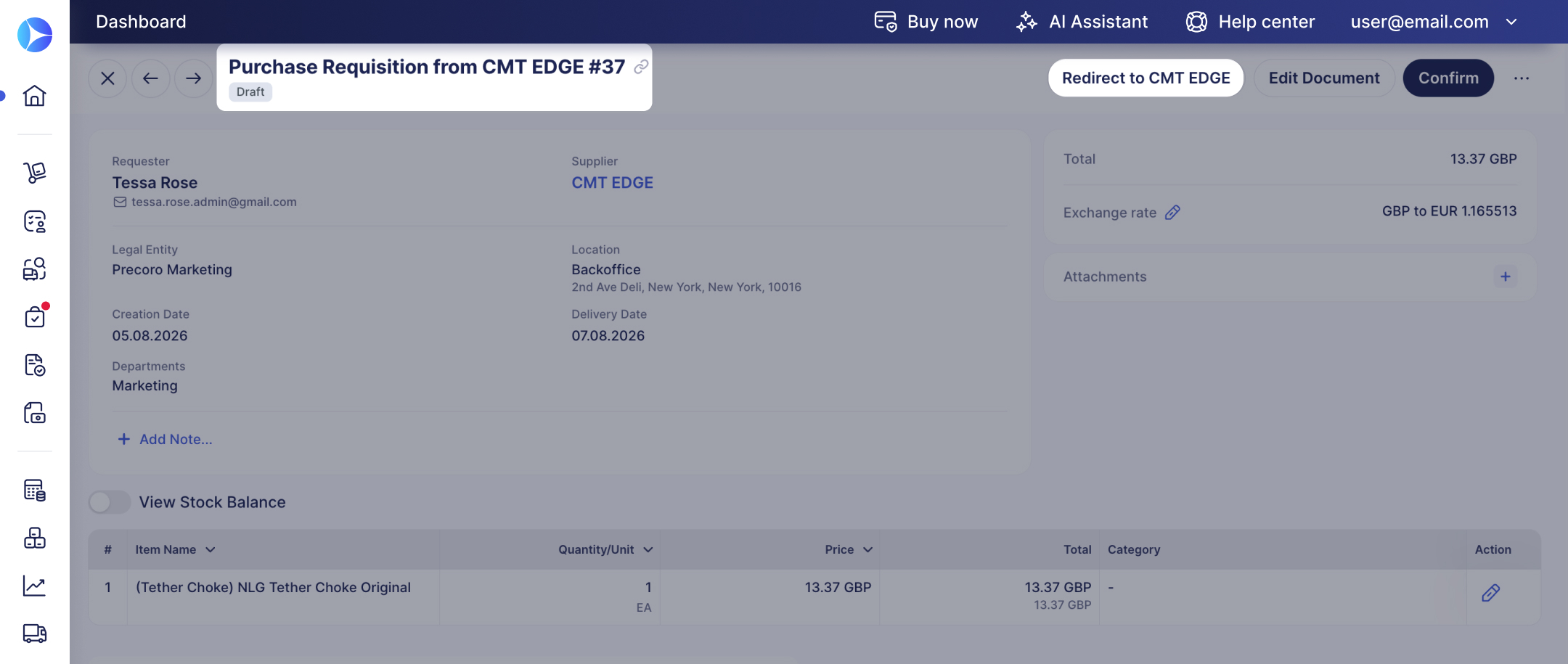Open the analytics chart icon in sidebar
Screen dimensions: 1568x664
coord(34,586)
